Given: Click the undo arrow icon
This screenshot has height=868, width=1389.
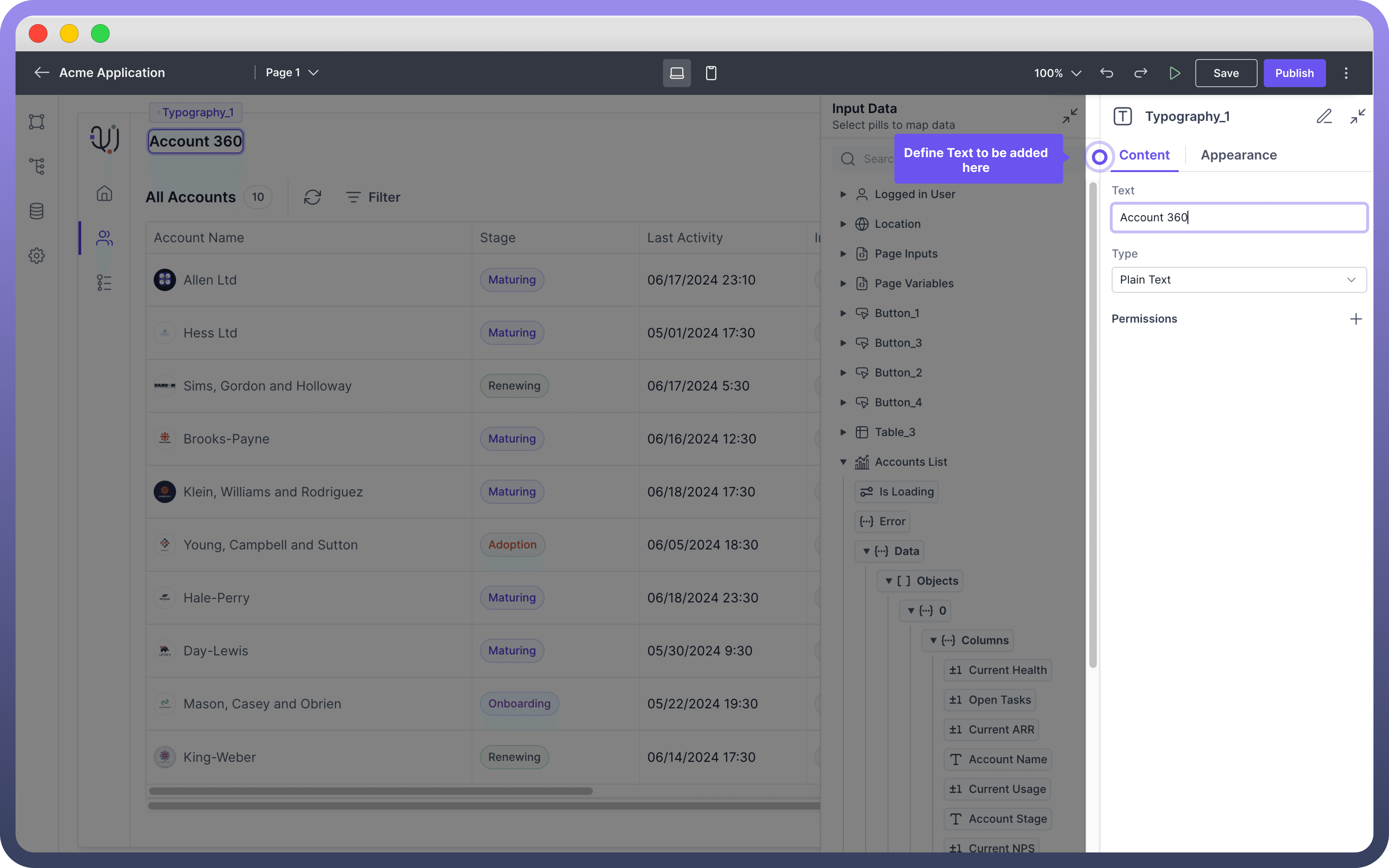Looking at the screenshot, I should tap(1106, 73).
